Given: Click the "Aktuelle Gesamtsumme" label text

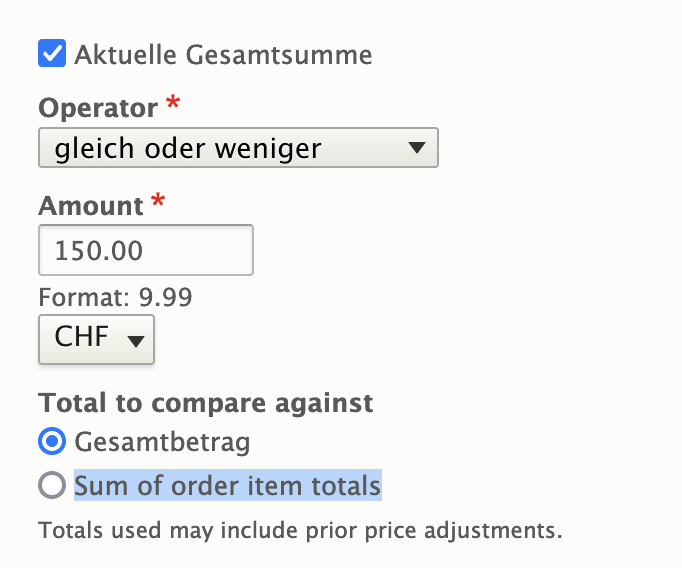Looking at the screenshot, I should [x=223, y=54].
